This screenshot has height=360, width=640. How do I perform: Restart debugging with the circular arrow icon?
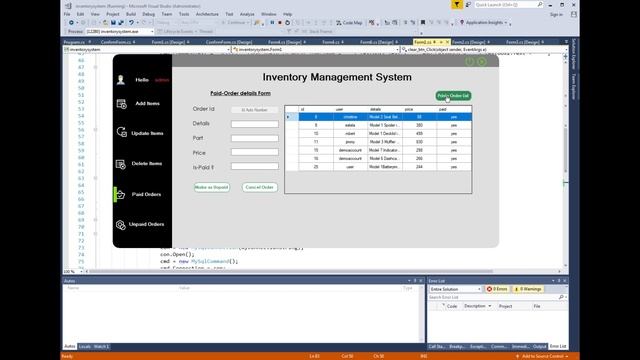(288, 22)
